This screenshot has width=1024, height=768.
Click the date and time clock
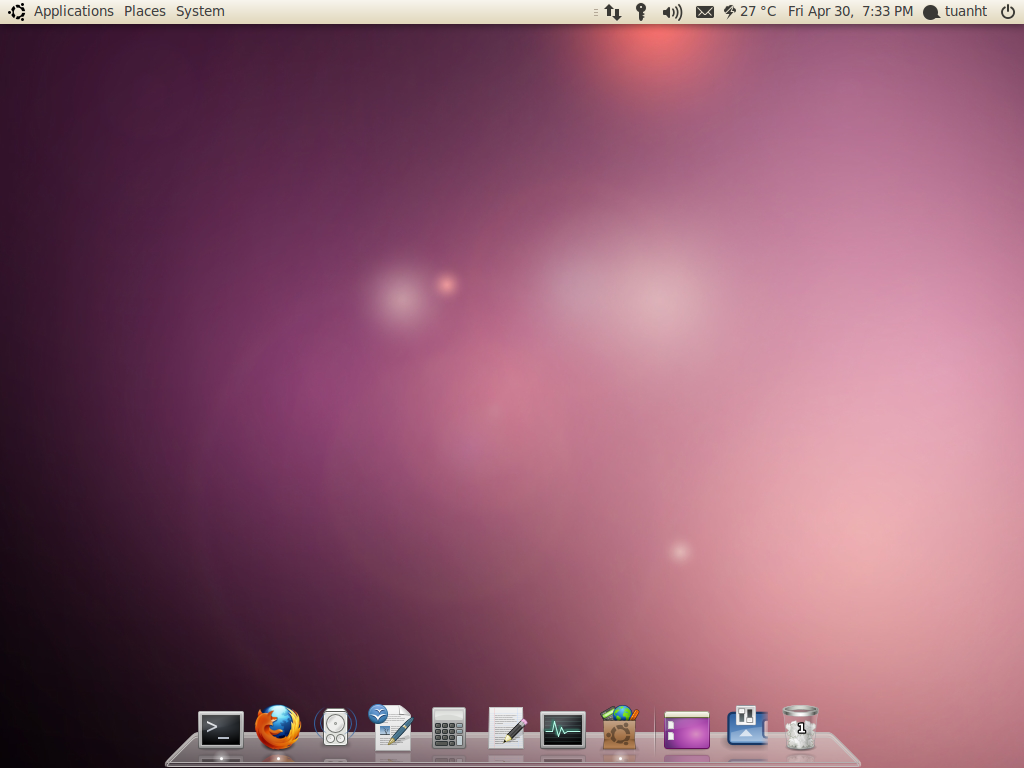(x=850, y=11)
